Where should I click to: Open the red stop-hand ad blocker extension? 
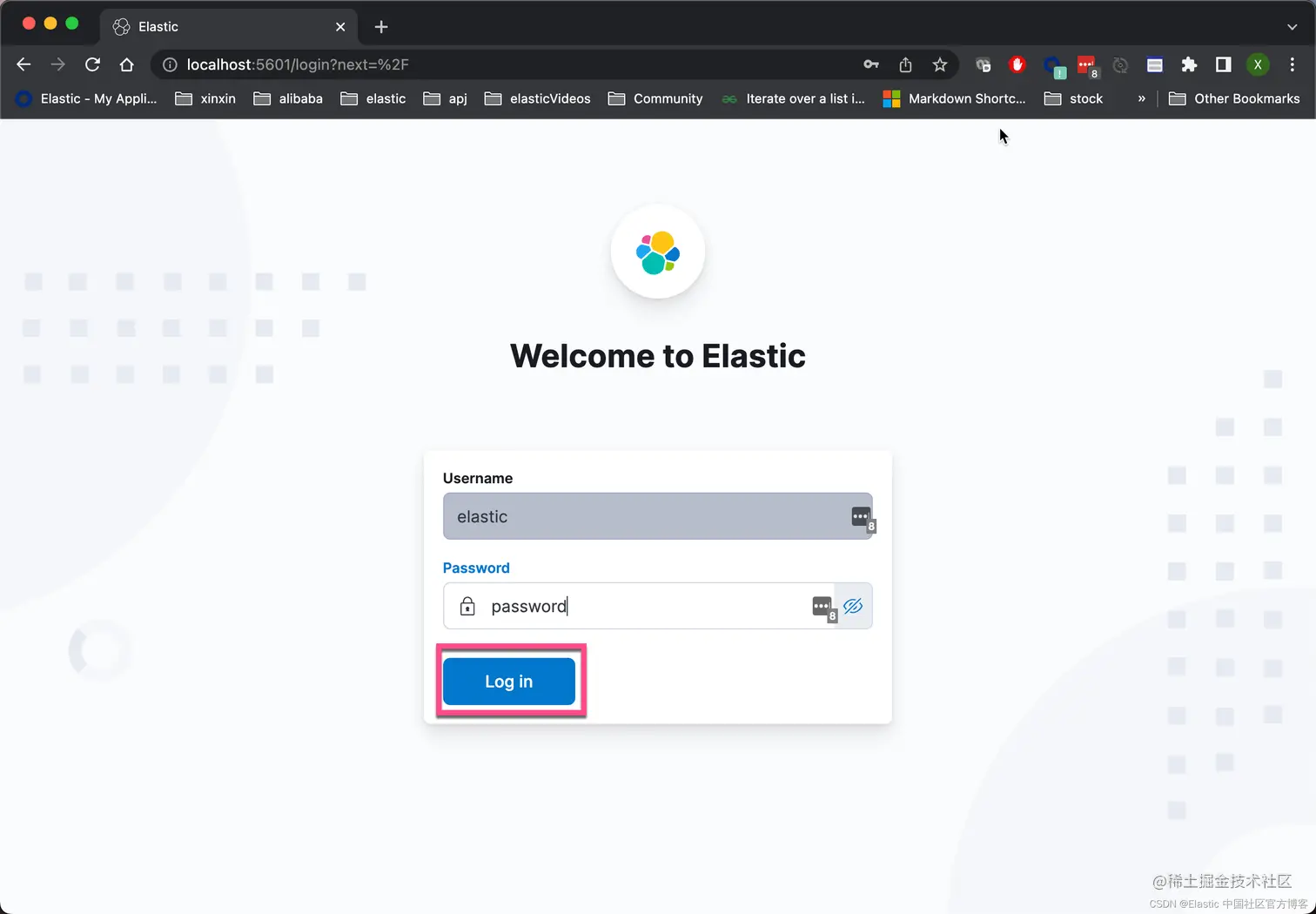point(1017,64)
